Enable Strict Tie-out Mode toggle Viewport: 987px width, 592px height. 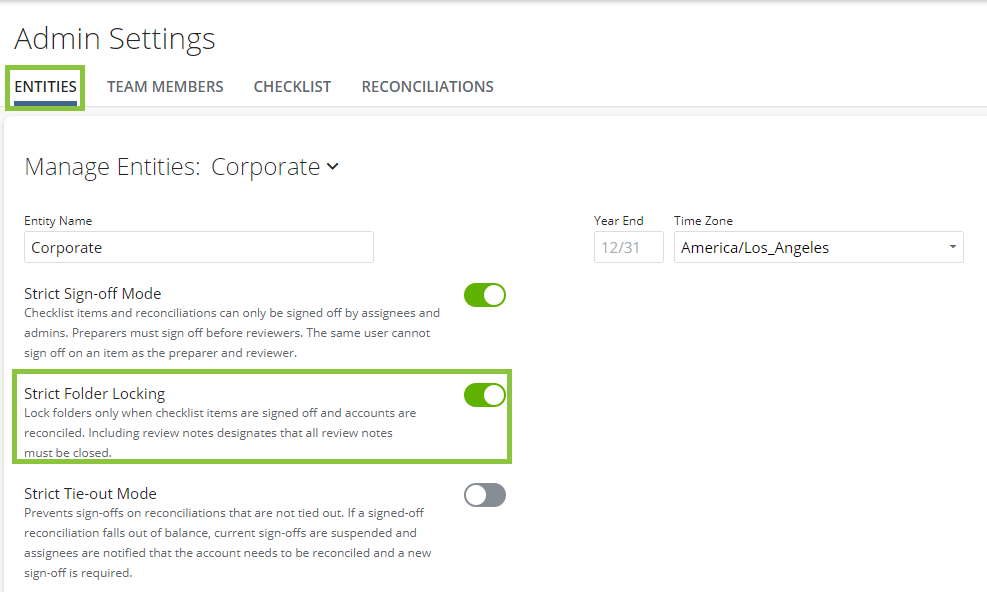click(x=485, y=495)
